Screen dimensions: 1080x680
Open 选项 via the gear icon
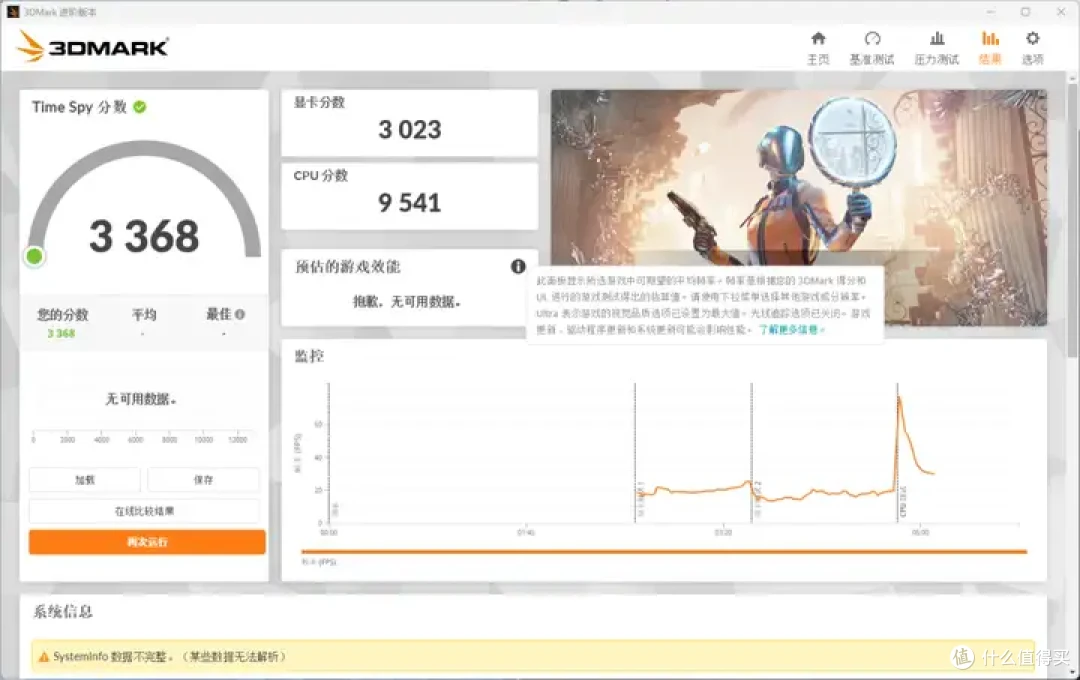1032,37
